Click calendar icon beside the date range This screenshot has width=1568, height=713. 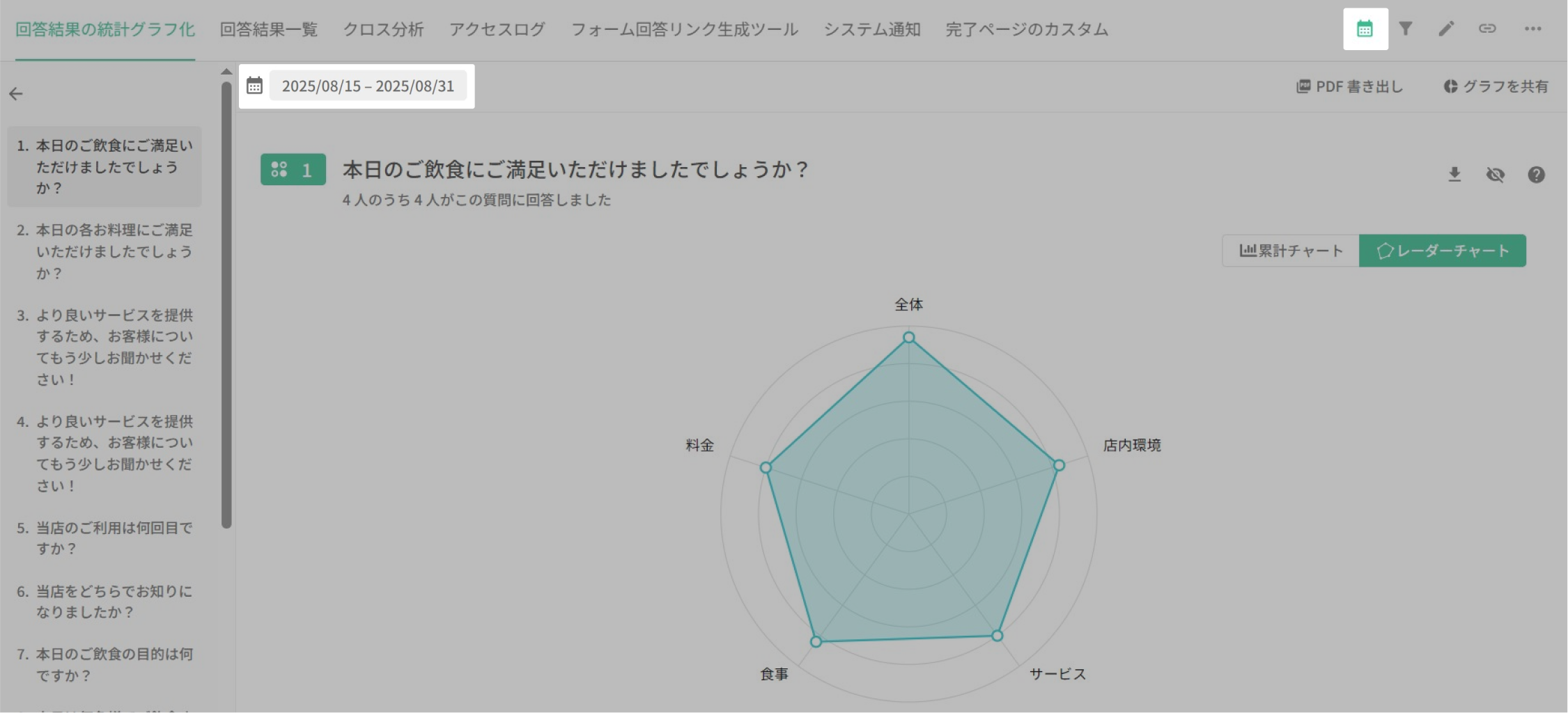pyautogui.click(x=254, y=86)
